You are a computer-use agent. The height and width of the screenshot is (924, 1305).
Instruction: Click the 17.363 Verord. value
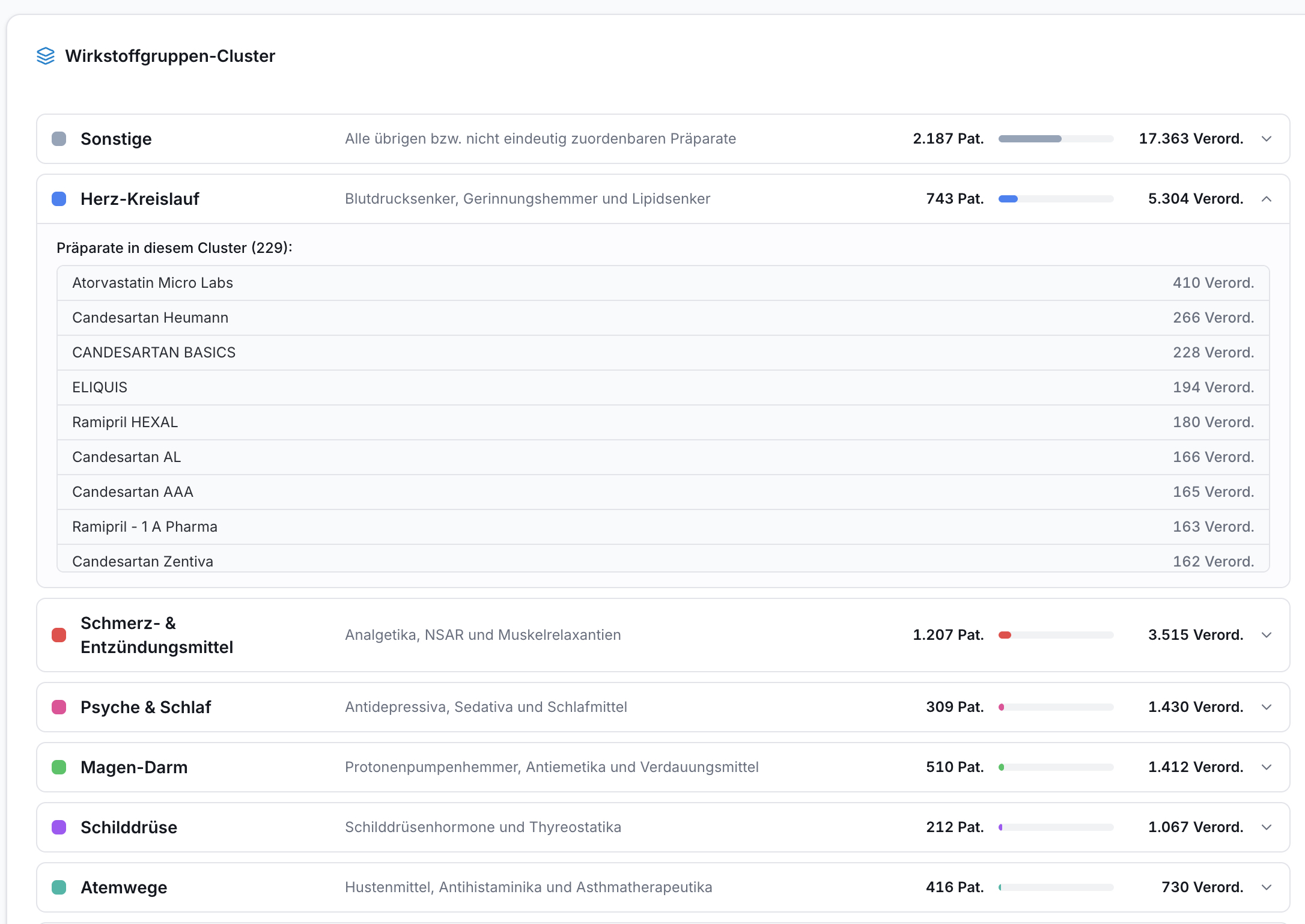pos(1191,139)
